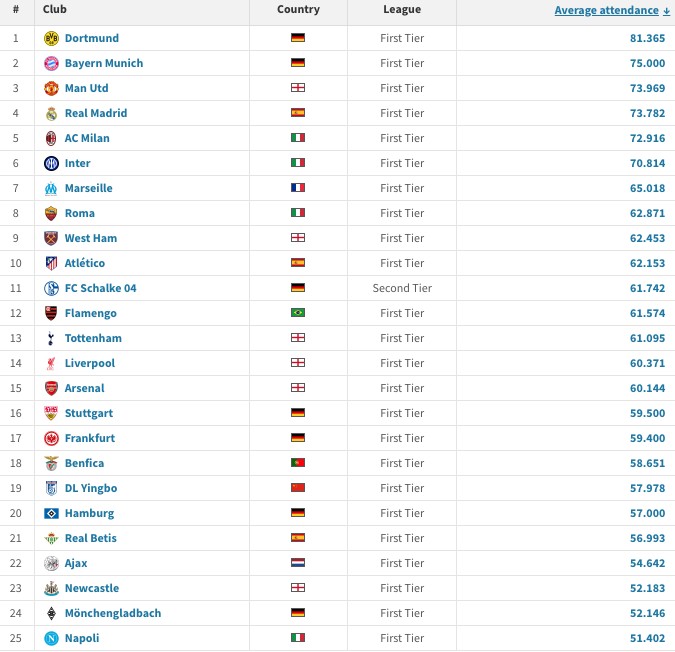Screen dimensions: 675x652
Task: Open the Mönchengladbach club link
Action: pos(112,613)
